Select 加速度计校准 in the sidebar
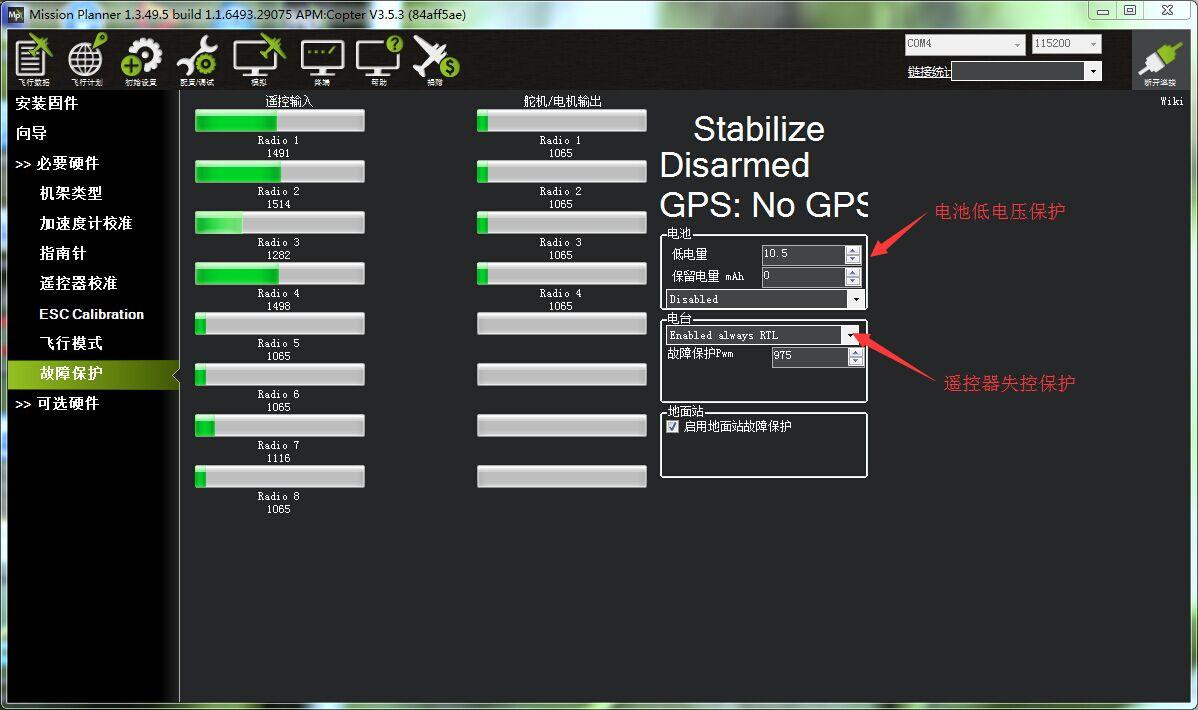The width and height of the screenshot is (1198, 710). (x=86, y=223)
